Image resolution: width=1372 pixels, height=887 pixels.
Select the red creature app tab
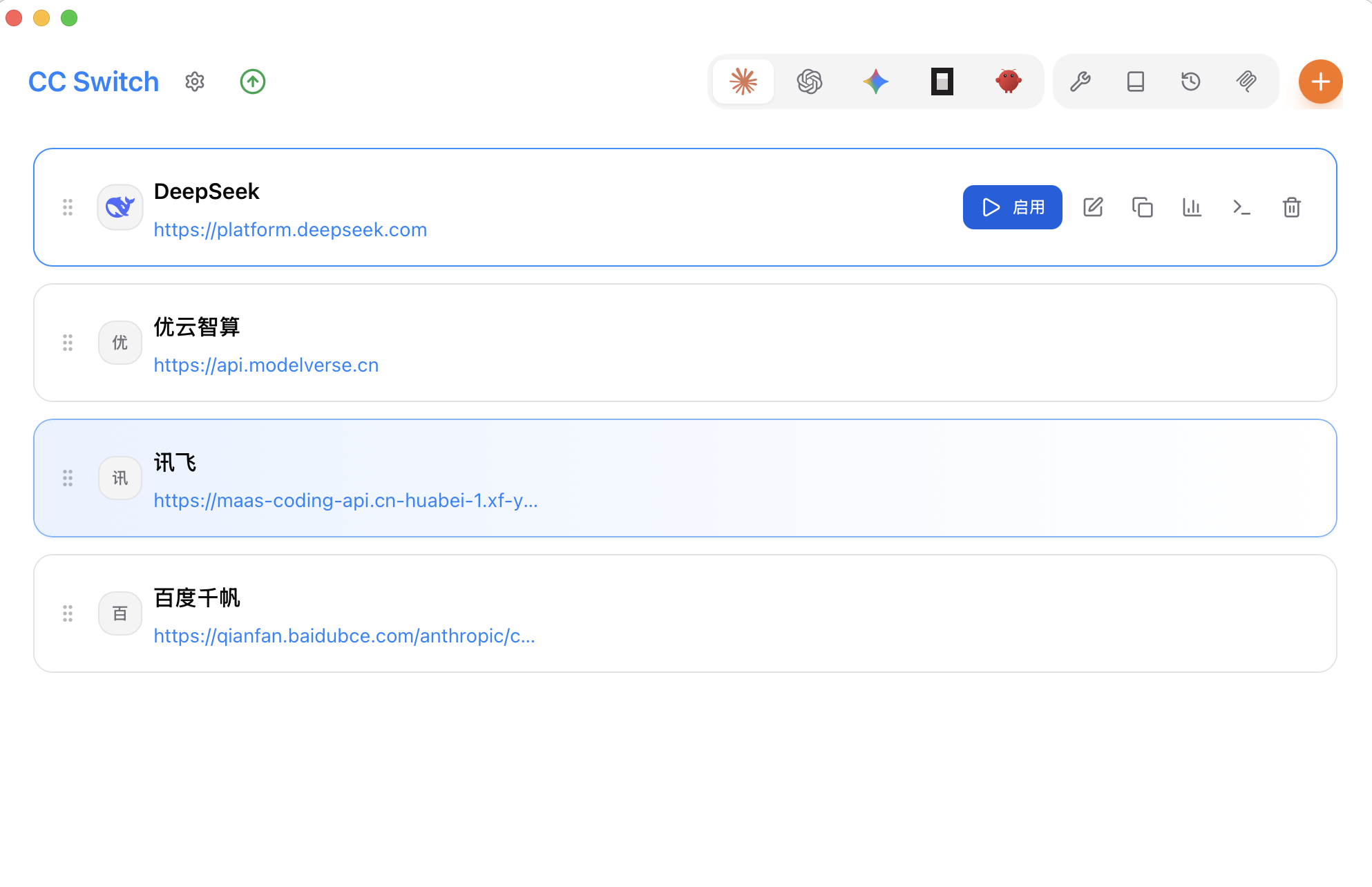[x=1009, y=82]
